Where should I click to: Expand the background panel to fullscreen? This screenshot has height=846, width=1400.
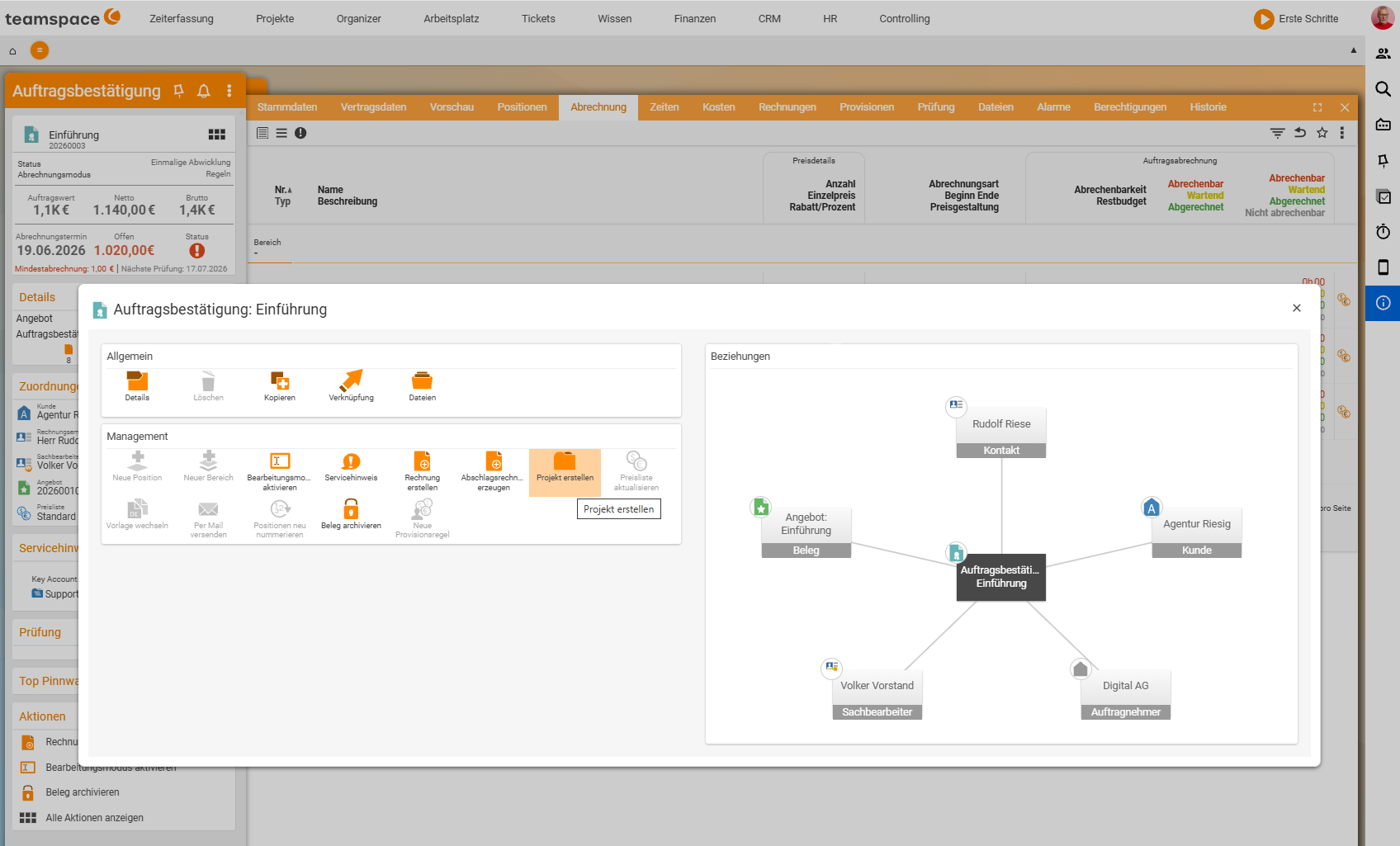click(x=1317, y=107)
